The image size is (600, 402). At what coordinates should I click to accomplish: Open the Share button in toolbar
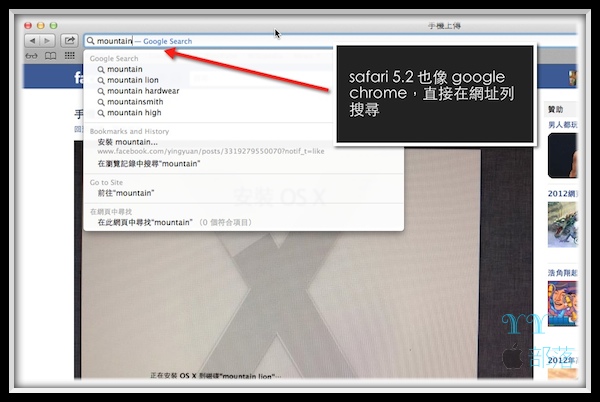[69, 40]
